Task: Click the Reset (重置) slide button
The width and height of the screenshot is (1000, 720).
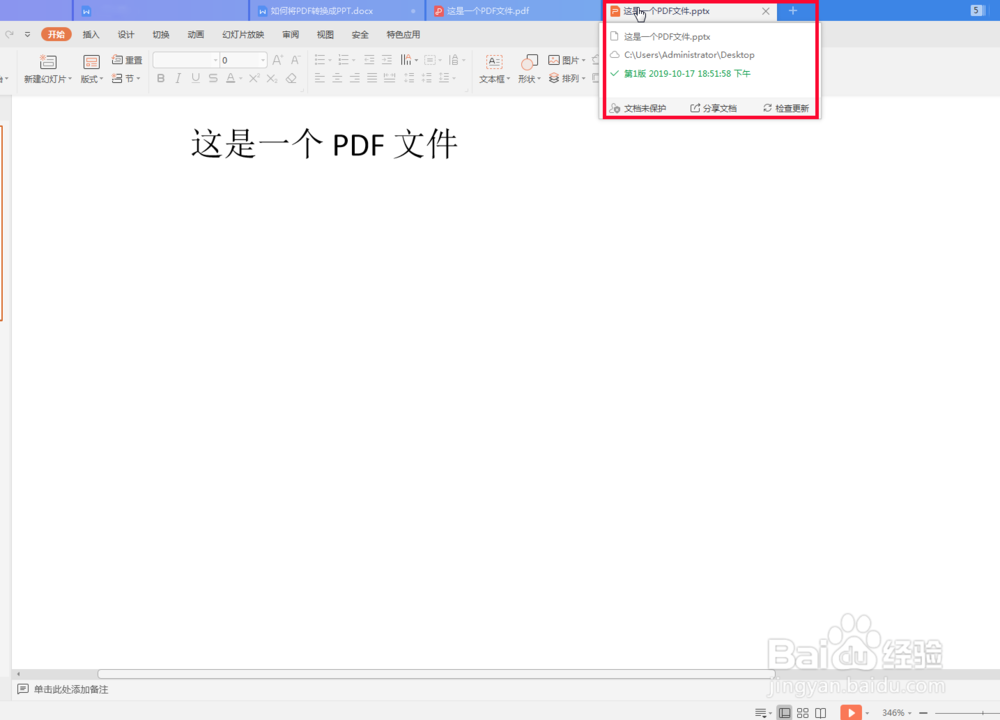Action: [126, 60]
